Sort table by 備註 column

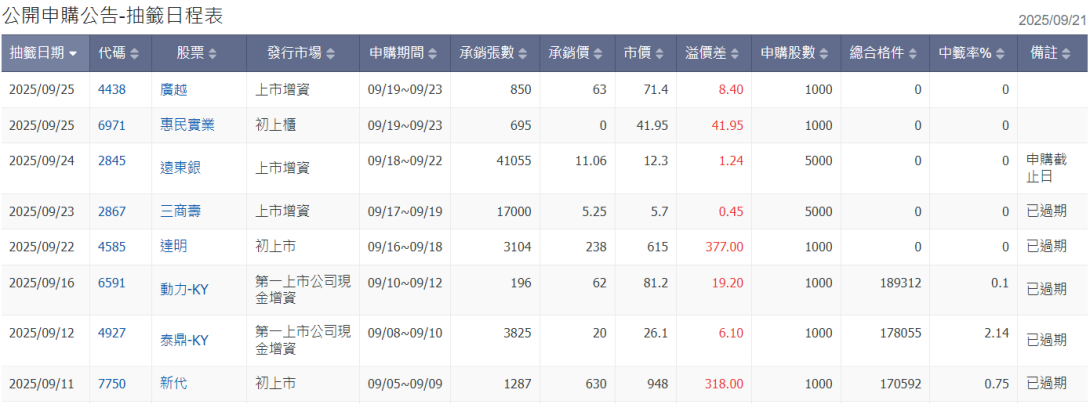click(1053, 53)
